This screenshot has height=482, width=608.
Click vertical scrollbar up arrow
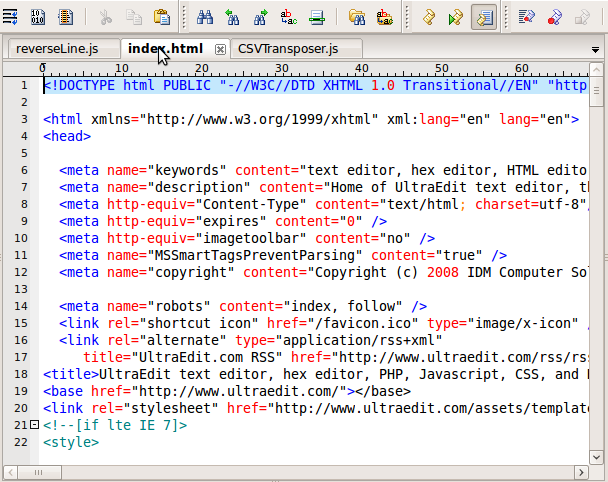pos(596,69)
